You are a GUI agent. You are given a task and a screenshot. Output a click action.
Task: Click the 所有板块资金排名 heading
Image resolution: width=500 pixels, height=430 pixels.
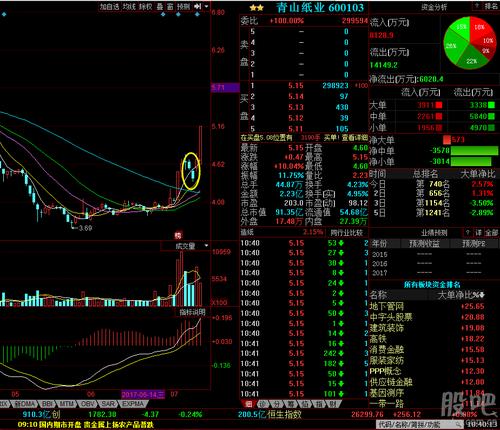point(432,284)
